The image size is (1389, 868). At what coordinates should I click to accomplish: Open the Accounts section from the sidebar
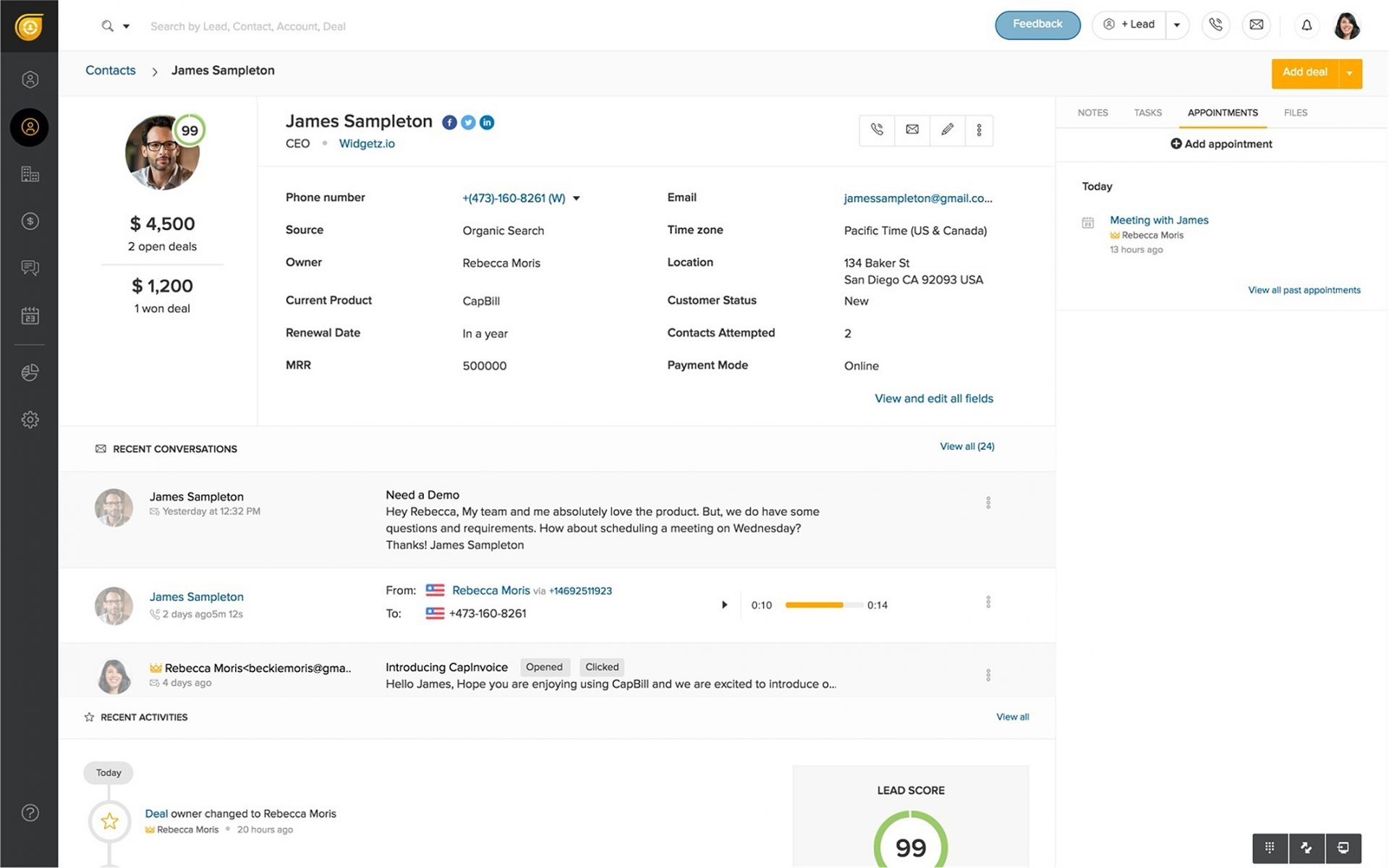(x=30, y=174)
